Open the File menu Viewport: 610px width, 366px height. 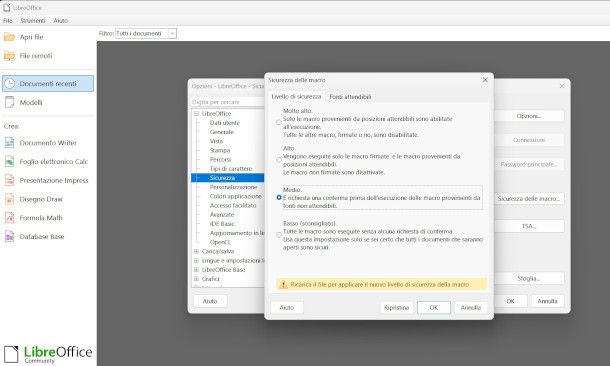pyautogui.click(x=8, y=21)
